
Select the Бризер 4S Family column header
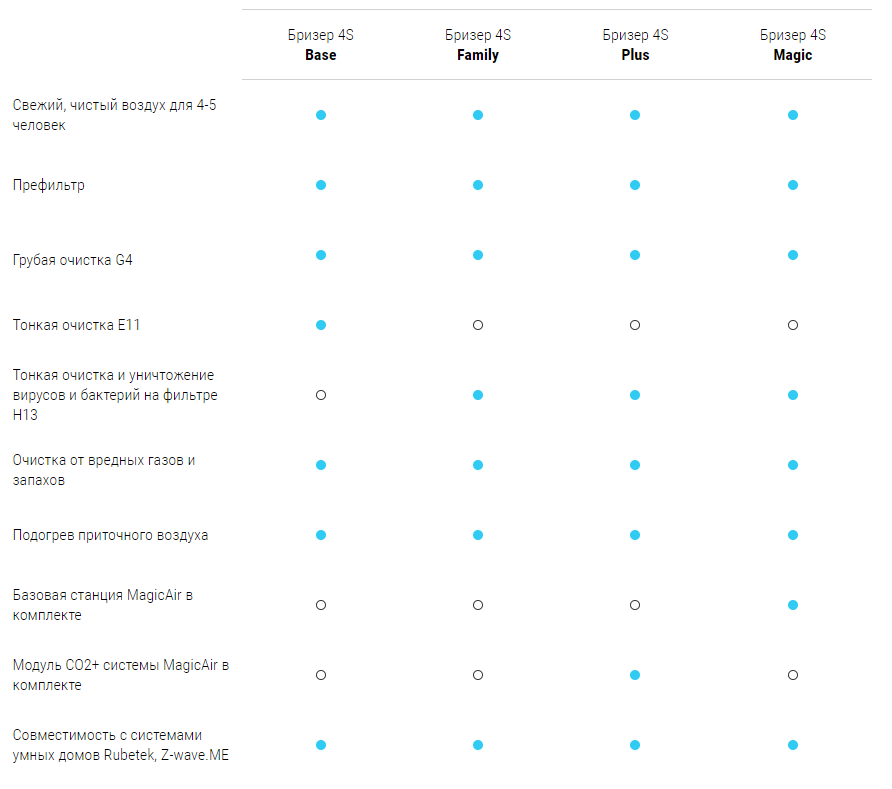(478, 45)
